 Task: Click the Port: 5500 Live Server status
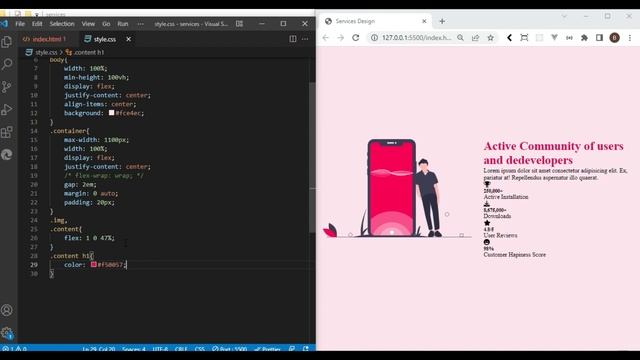point(229,349)
